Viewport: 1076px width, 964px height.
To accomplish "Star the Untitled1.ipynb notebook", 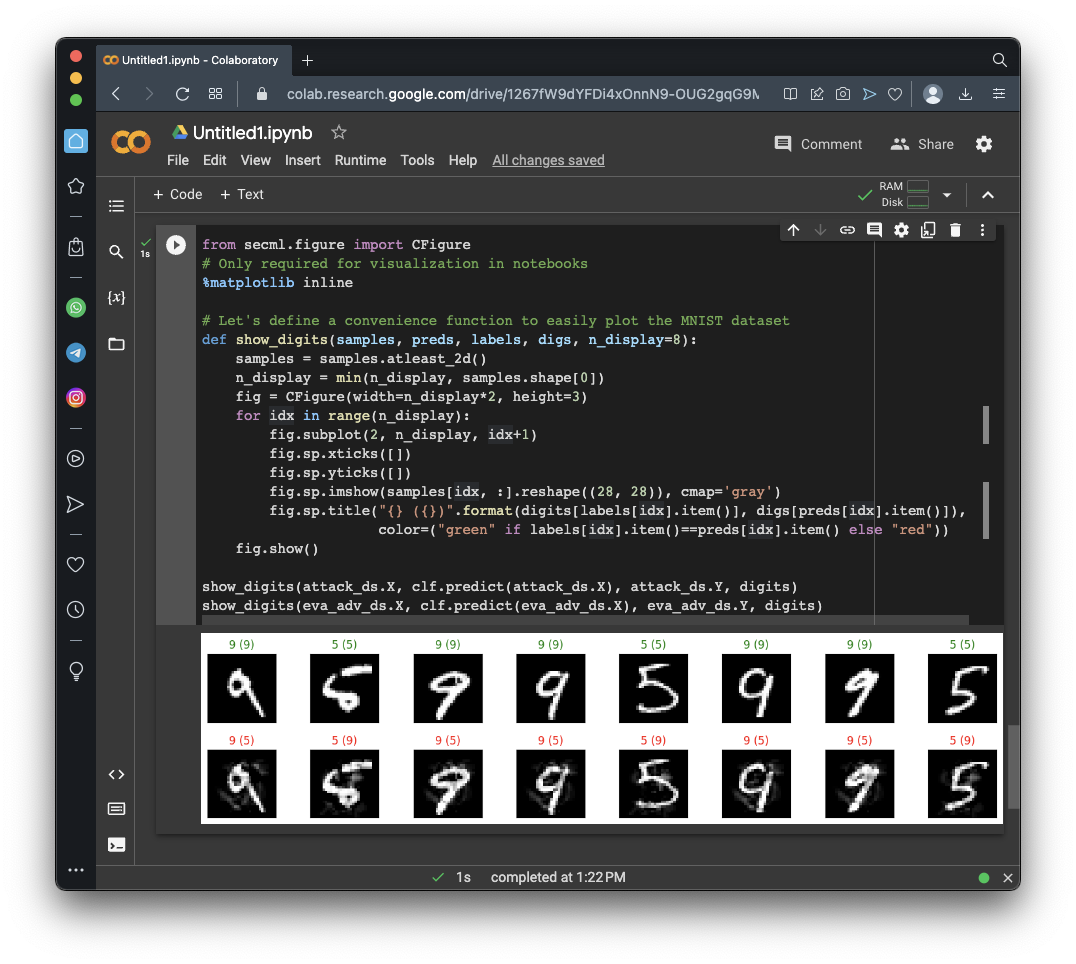I will [x=339, y=132].
